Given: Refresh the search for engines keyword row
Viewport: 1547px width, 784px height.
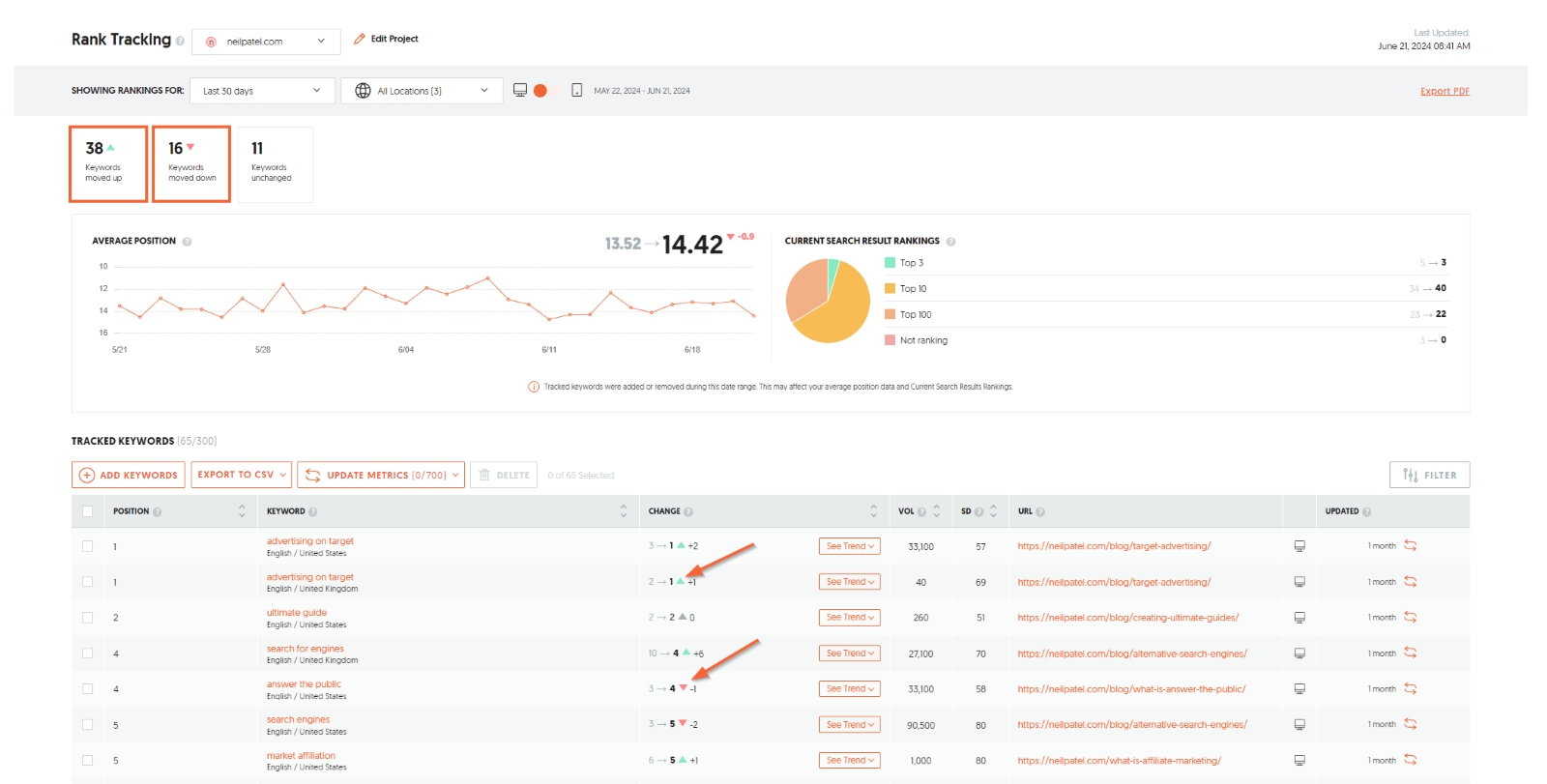Looking at the screenshot, I should [x=1411, y=653].
